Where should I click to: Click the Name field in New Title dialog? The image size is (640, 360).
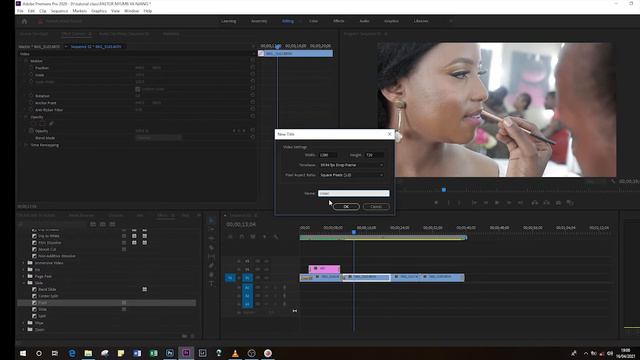[353, 193]
